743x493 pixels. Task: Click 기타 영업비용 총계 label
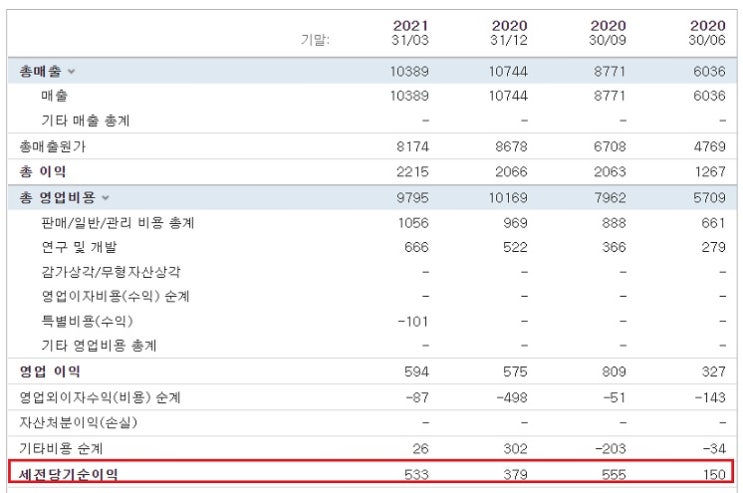[99, 346]
